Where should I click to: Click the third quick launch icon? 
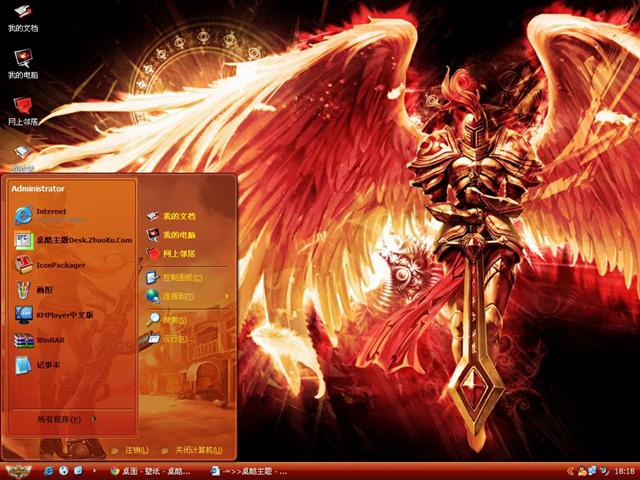[x=78, y=471]
